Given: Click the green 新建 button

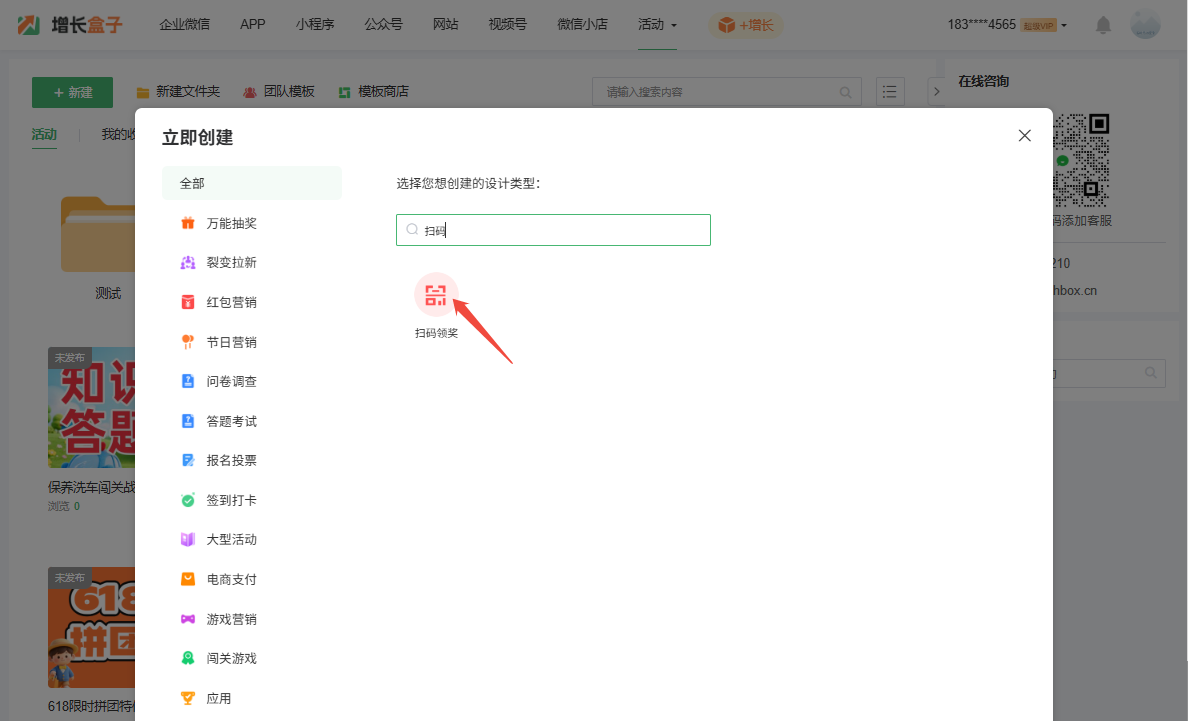Looking at the screenshot, I should coord(72,92).
